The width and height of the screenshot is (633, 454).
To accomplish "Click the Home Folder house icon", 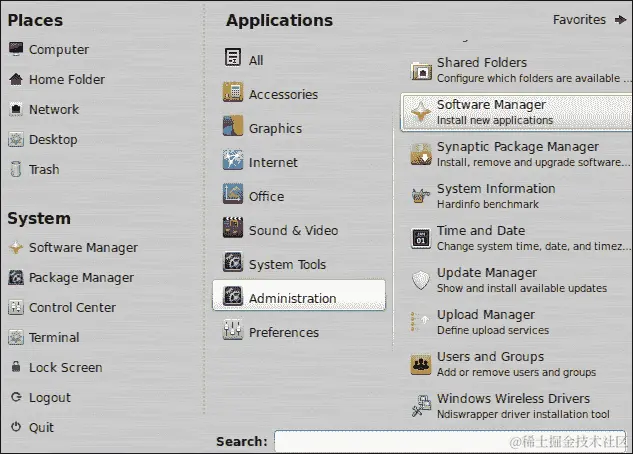I will 16,79.
